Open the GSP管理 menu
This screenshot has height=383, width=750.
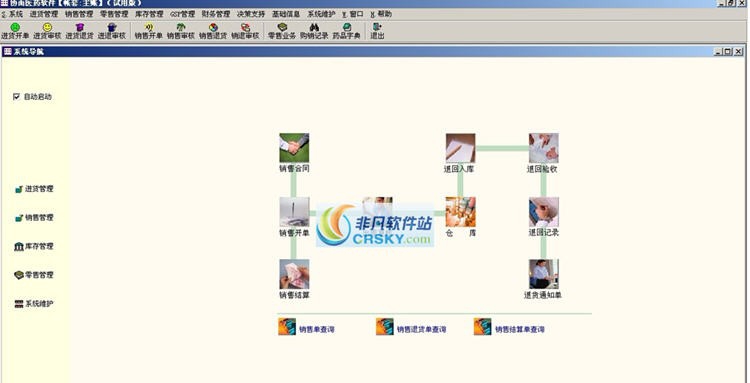[183, 14]
